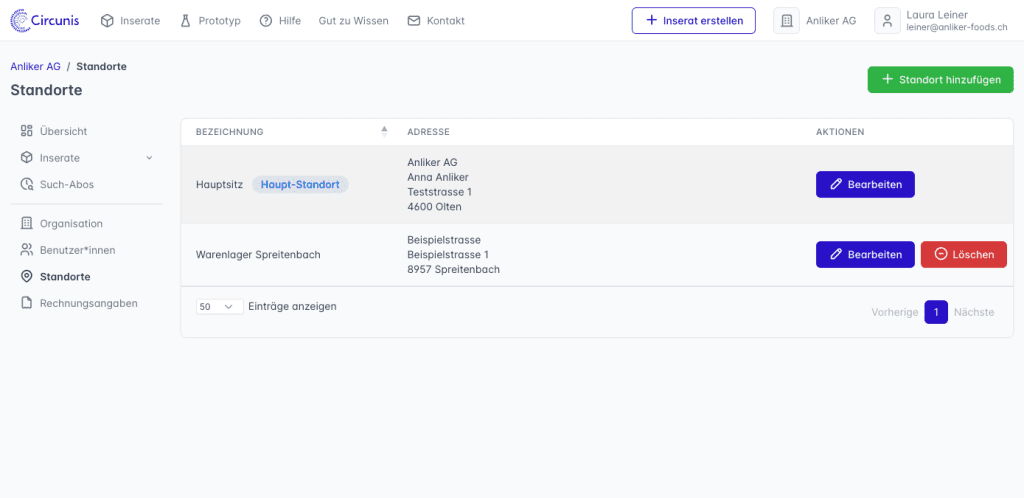This screenshot has height=498, width=1024.
Task: Open Kontakt in the top navigation
Action: 435,21
